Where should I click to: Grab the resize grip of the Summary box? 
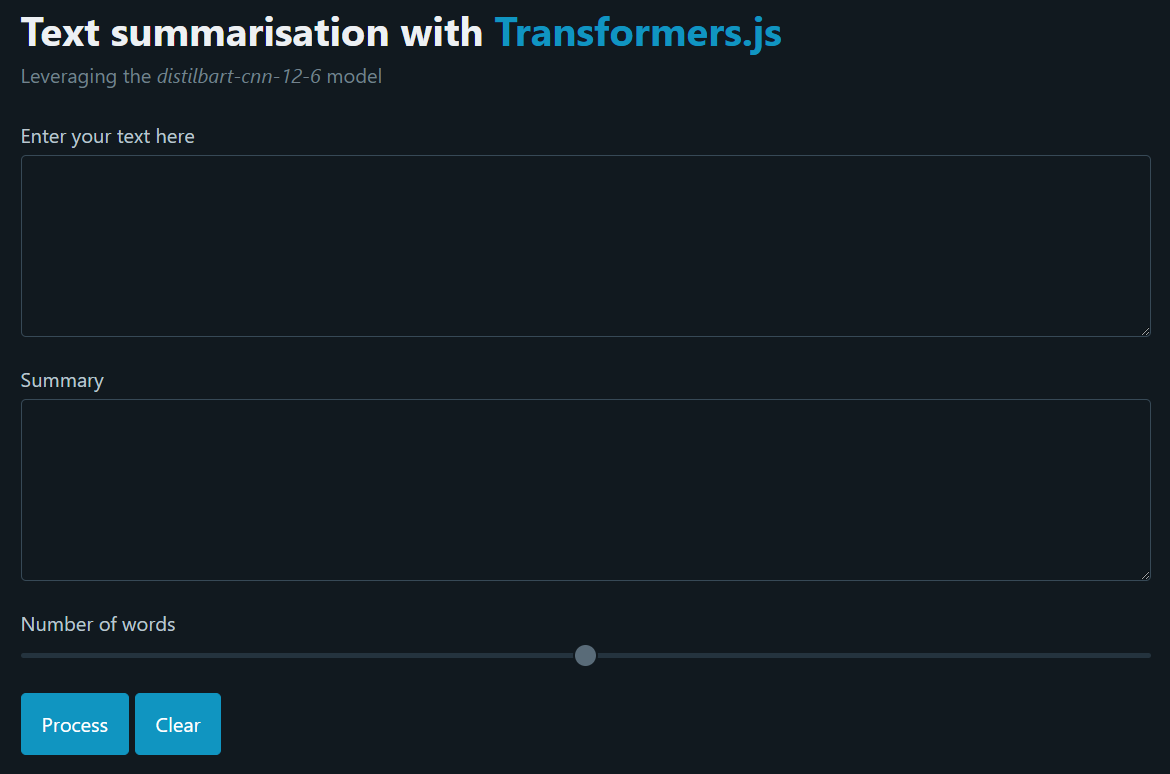coord(1145,575)
